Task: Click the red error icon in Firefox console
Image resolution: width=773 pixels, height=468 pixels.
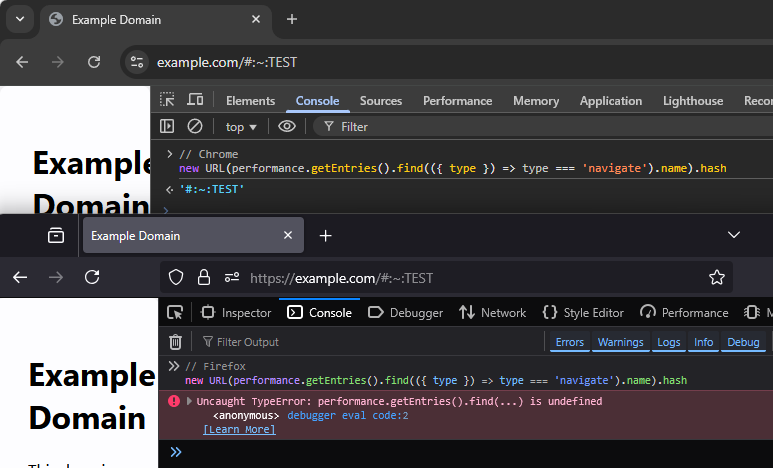Action: [x=174, y=401]
